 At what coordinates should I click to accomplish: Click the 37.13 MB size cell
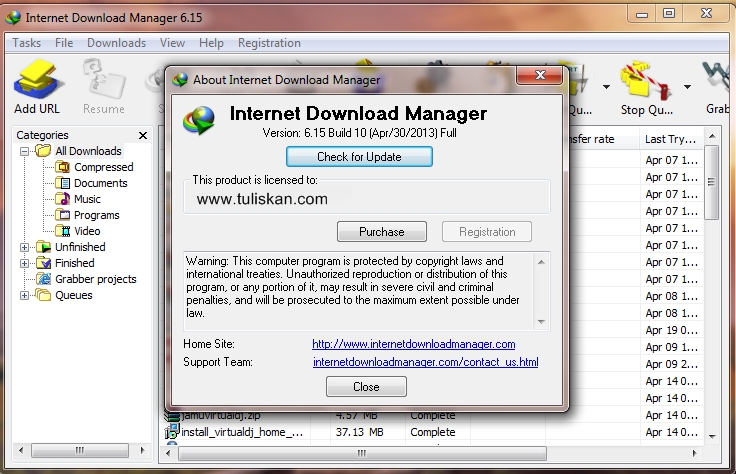[360, 432]
